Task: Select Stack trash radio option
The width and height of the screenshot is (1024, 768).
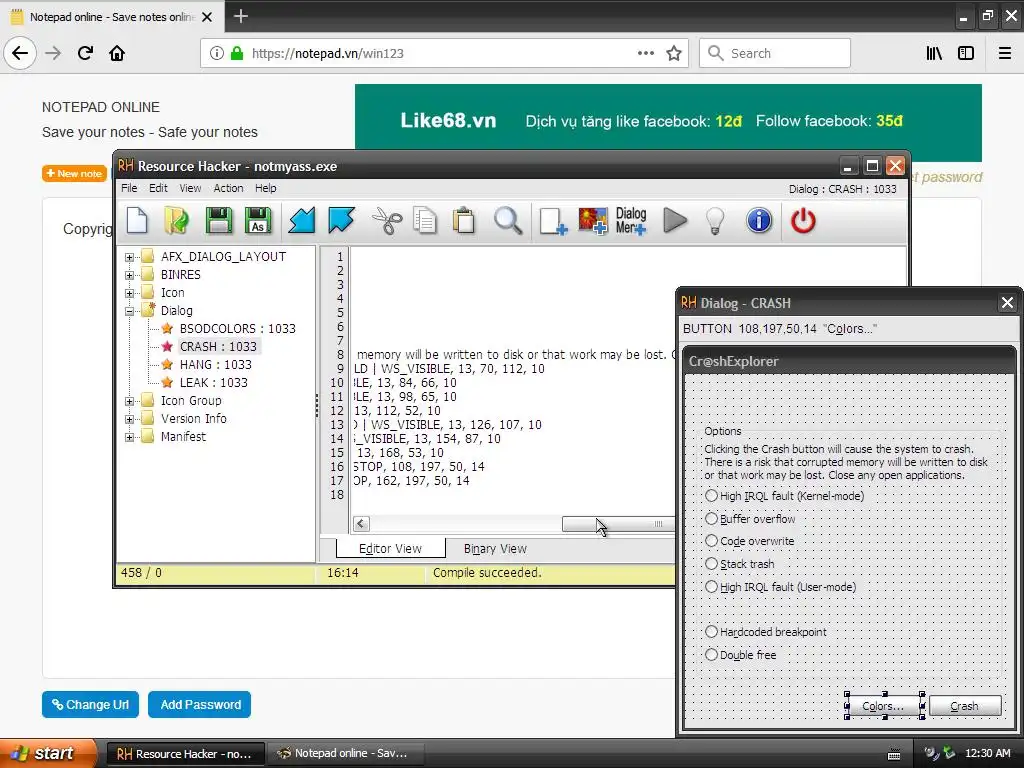Action: pos(711,564)
